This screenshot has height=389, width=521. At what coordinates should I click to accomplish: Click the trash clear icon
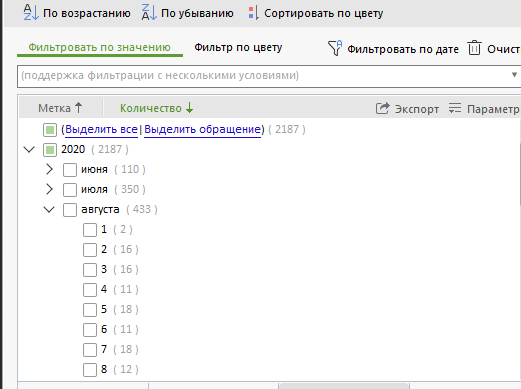[x=474, y=48]
